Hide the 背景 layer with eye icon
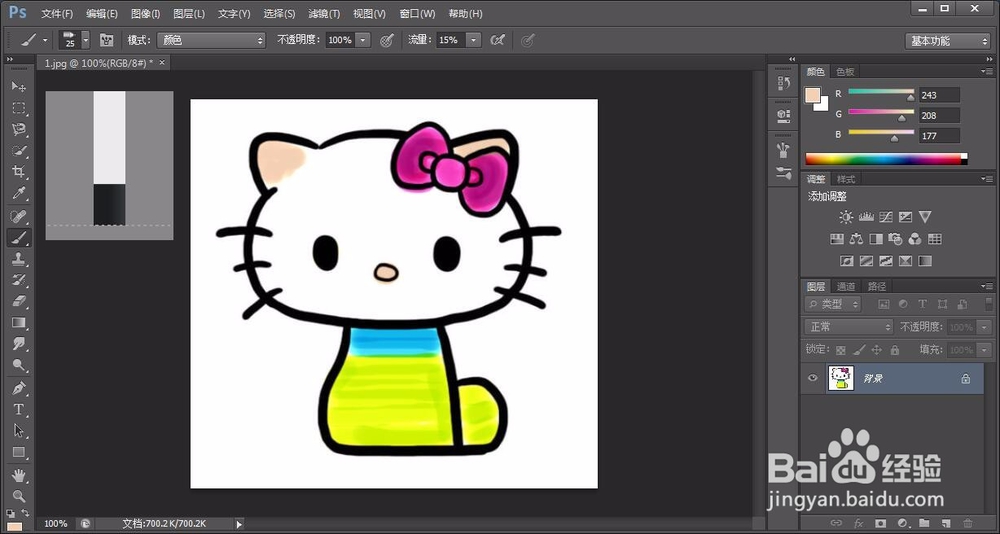Image resolution: width=1000 pixels, height=534 pixels. point(812,378)
